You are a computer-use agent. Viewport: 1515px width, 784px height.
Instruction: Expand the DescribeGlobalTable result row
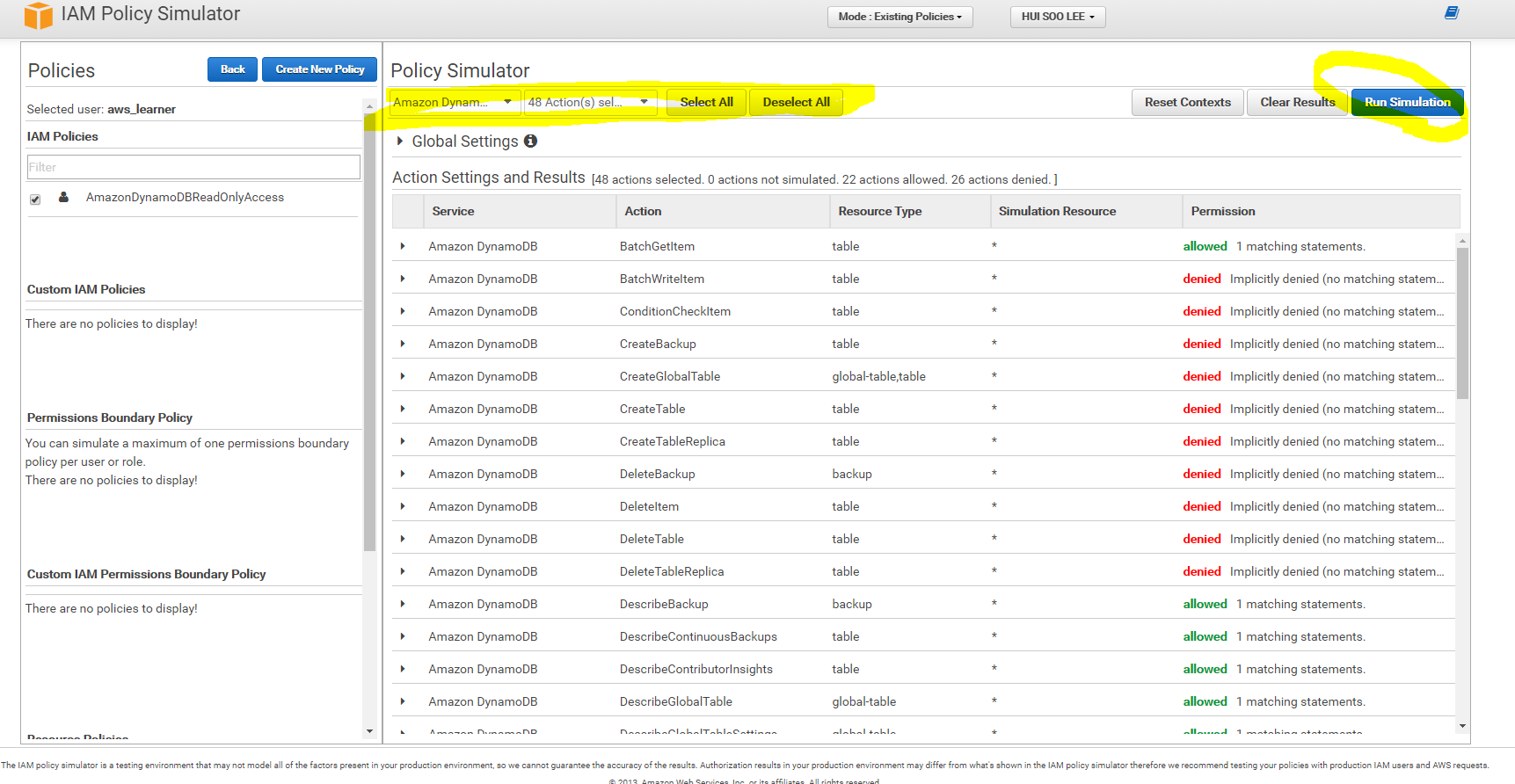(403, 701)
